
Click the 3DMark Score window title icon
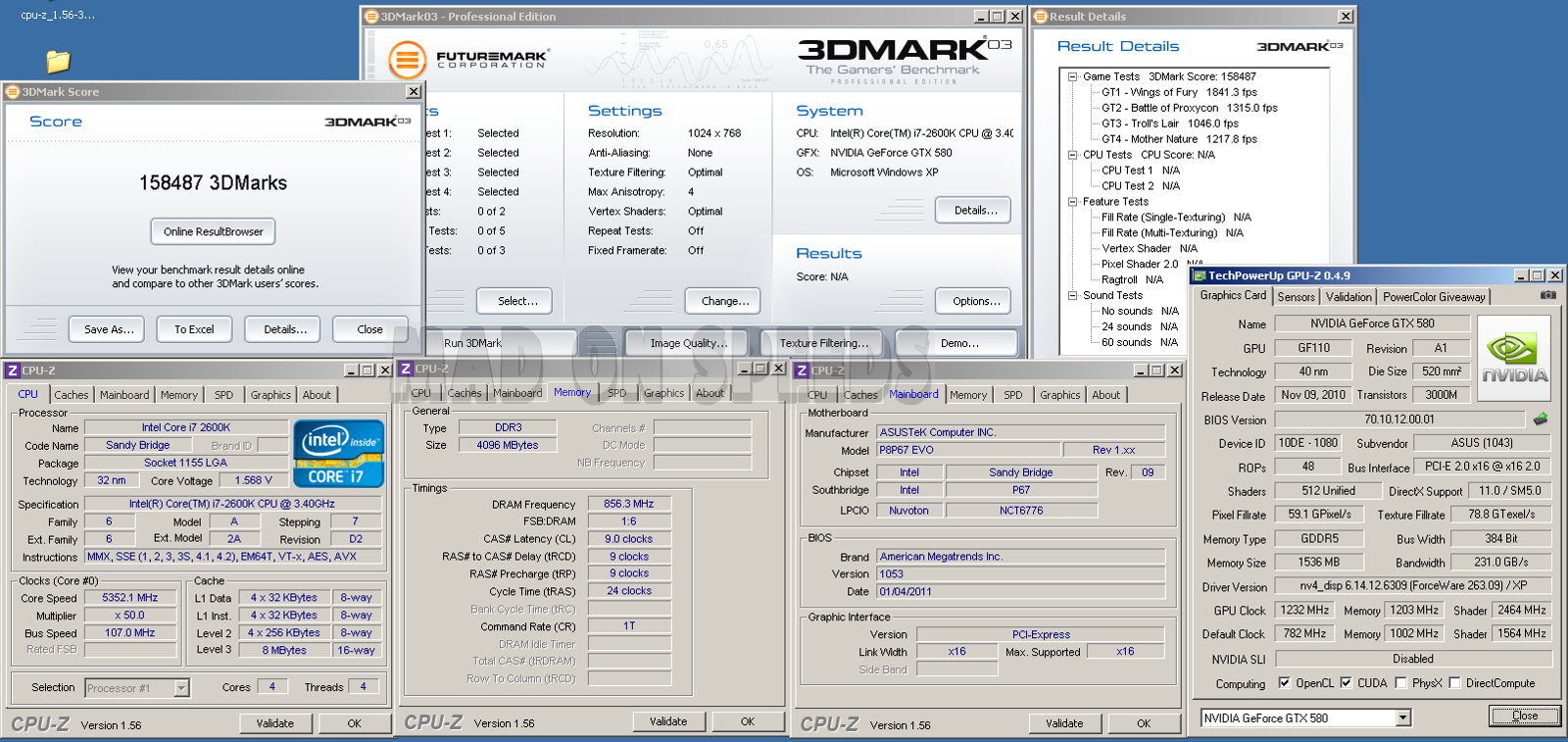13,92
